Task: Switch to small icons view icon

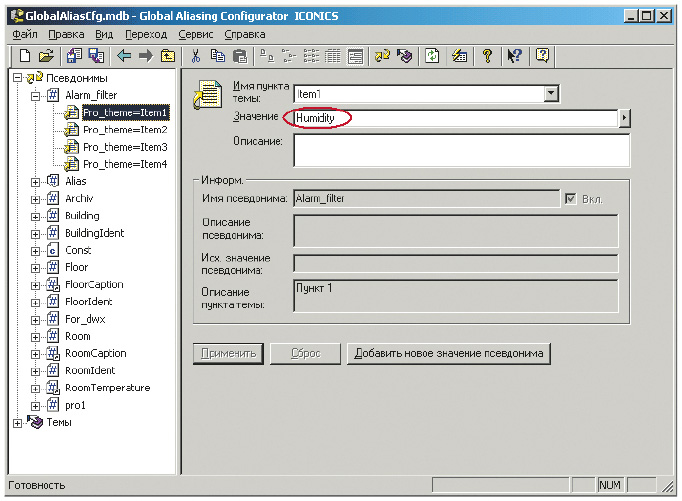Action: tap(288, 56)
